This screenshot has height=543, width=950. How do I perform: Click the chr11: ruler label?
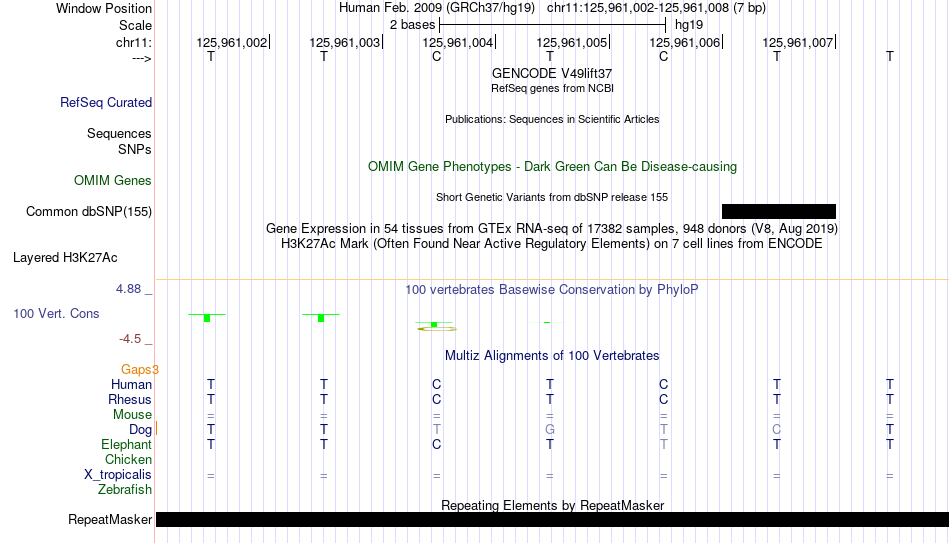[134, 42]
